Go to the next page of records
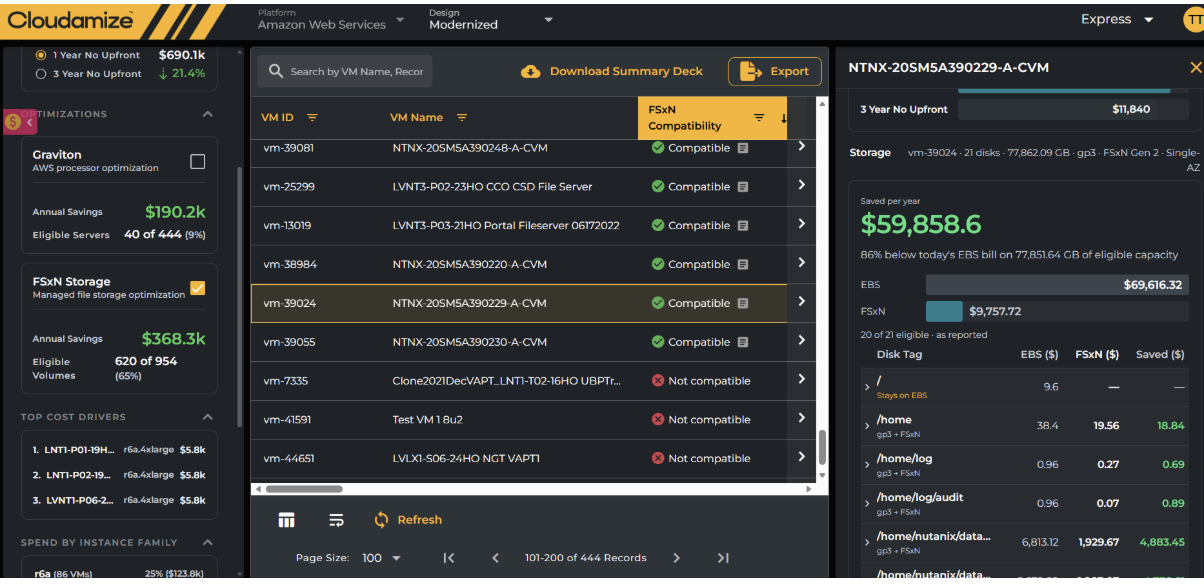1204x584 pixels. [677, 558]
